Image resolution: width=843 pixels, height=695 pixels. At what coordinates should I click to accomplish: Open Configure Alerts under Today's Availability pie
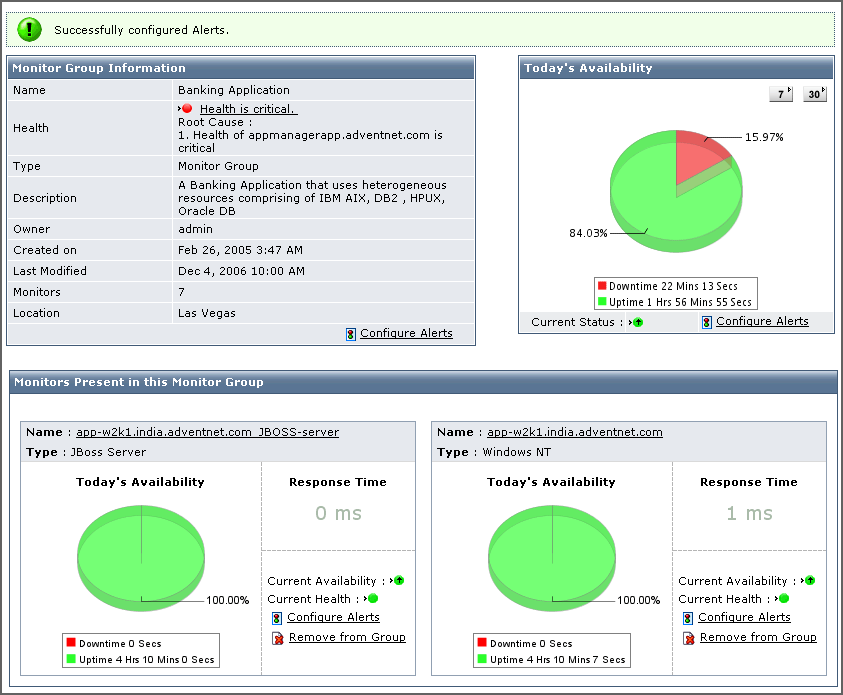click(762, 321)
